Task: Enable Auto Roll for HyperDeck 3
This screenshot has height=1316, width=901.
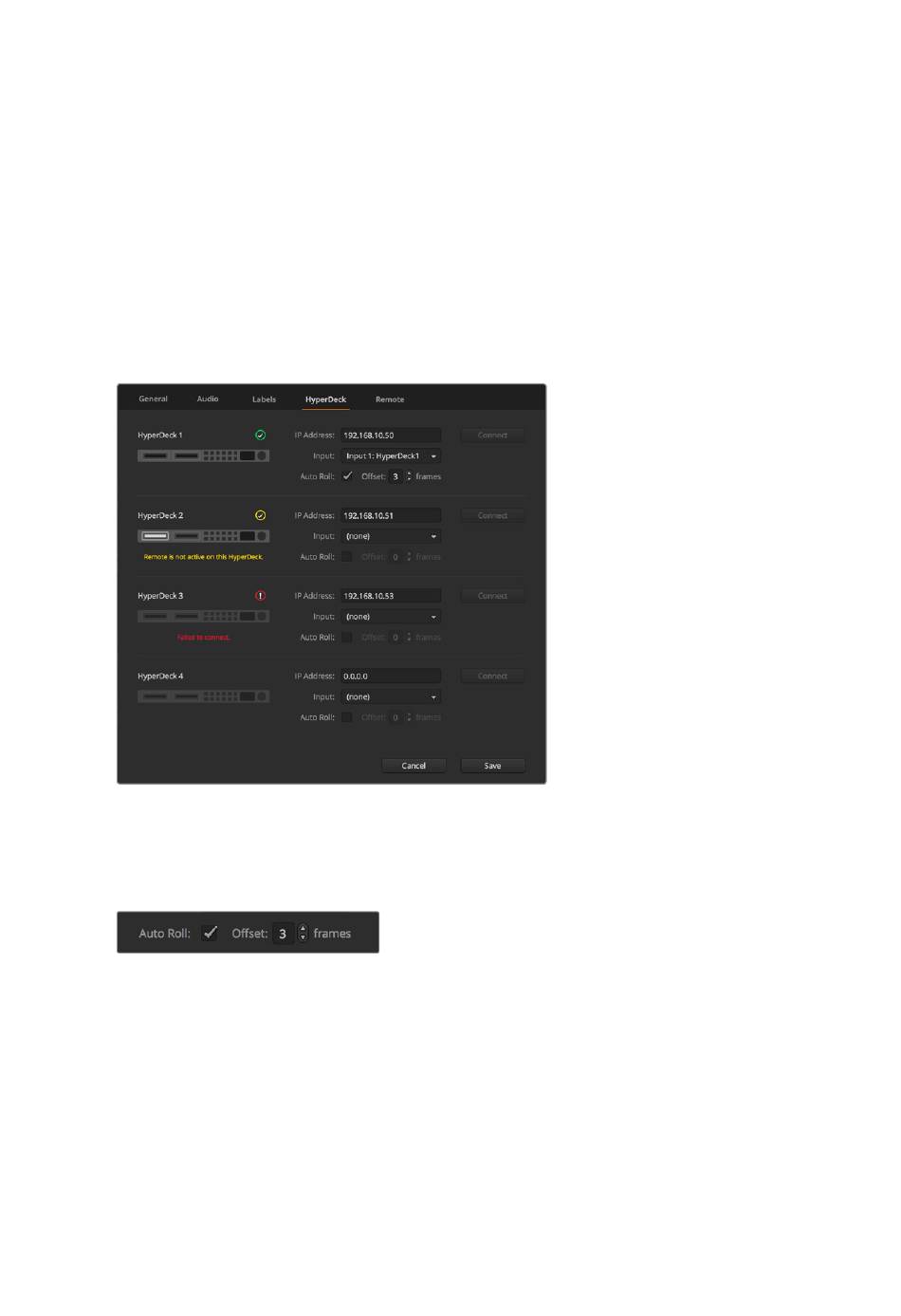Action: coord(347,637)
